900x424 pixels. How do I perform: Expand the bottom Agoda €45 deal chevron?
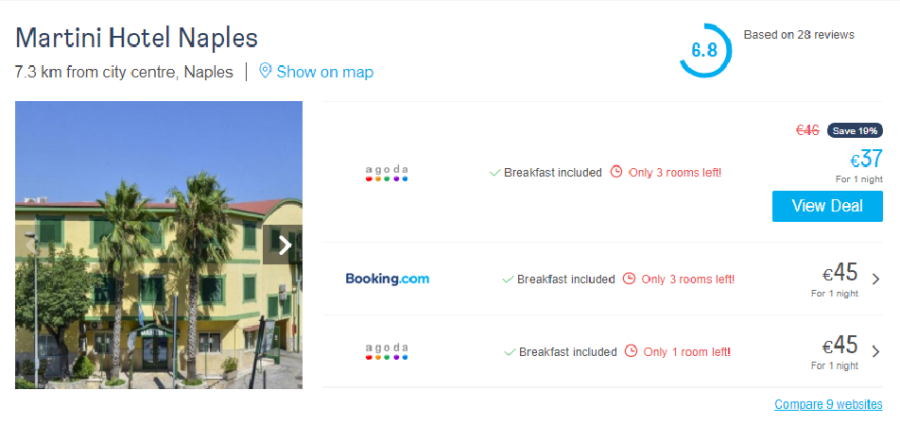tap(876, 351)
